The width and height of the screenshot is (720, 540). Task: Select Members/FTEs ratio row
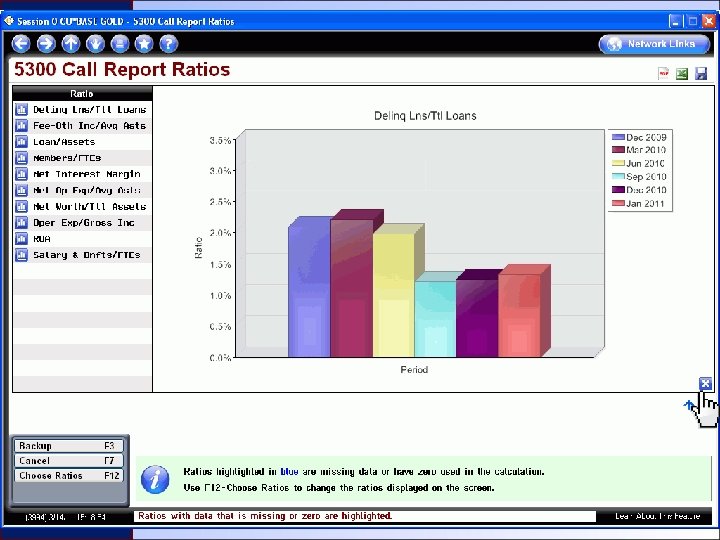pos(82,158)
